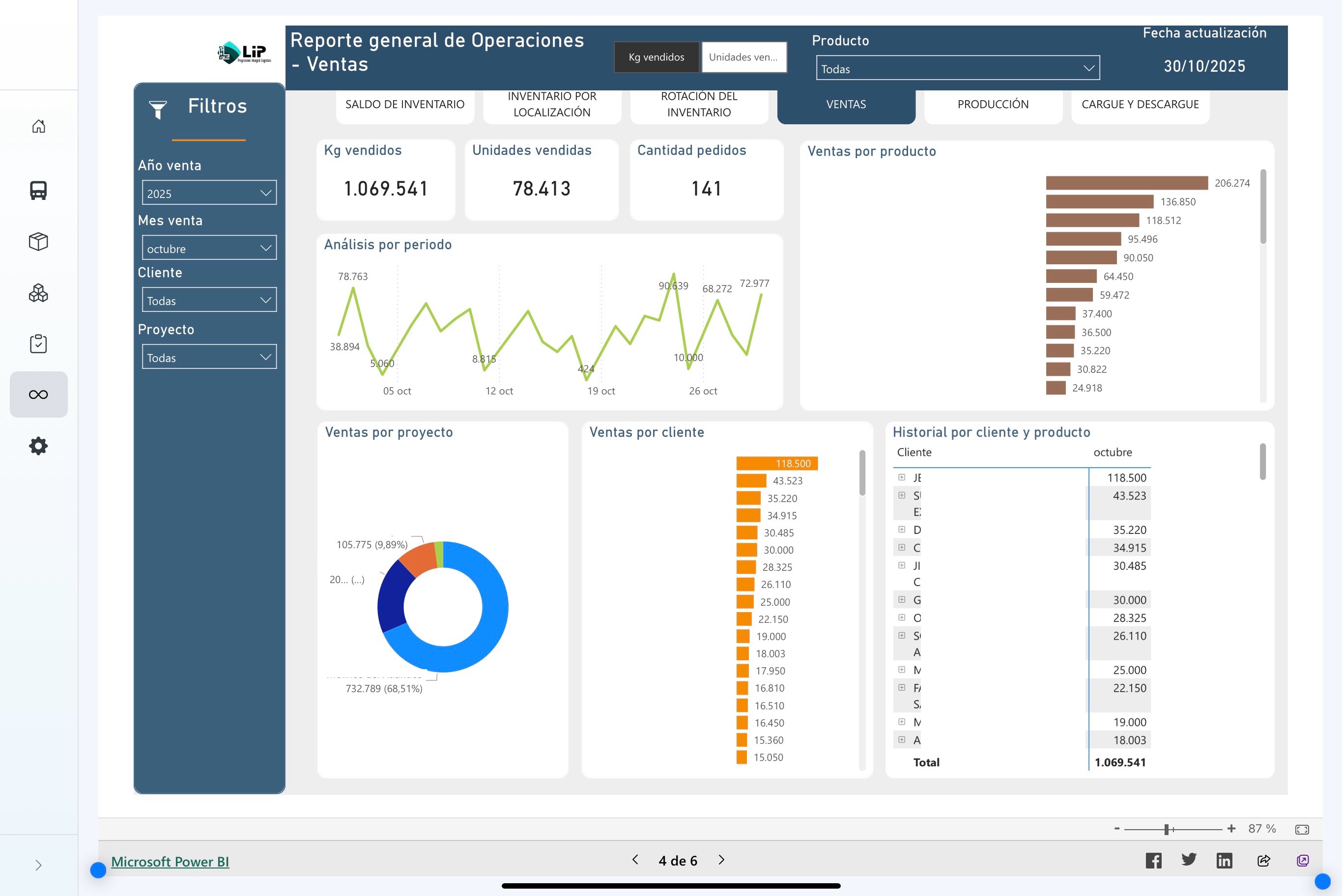The image size is (1342, 896).
Task: Go to the next report page
Action: point(721,860)
